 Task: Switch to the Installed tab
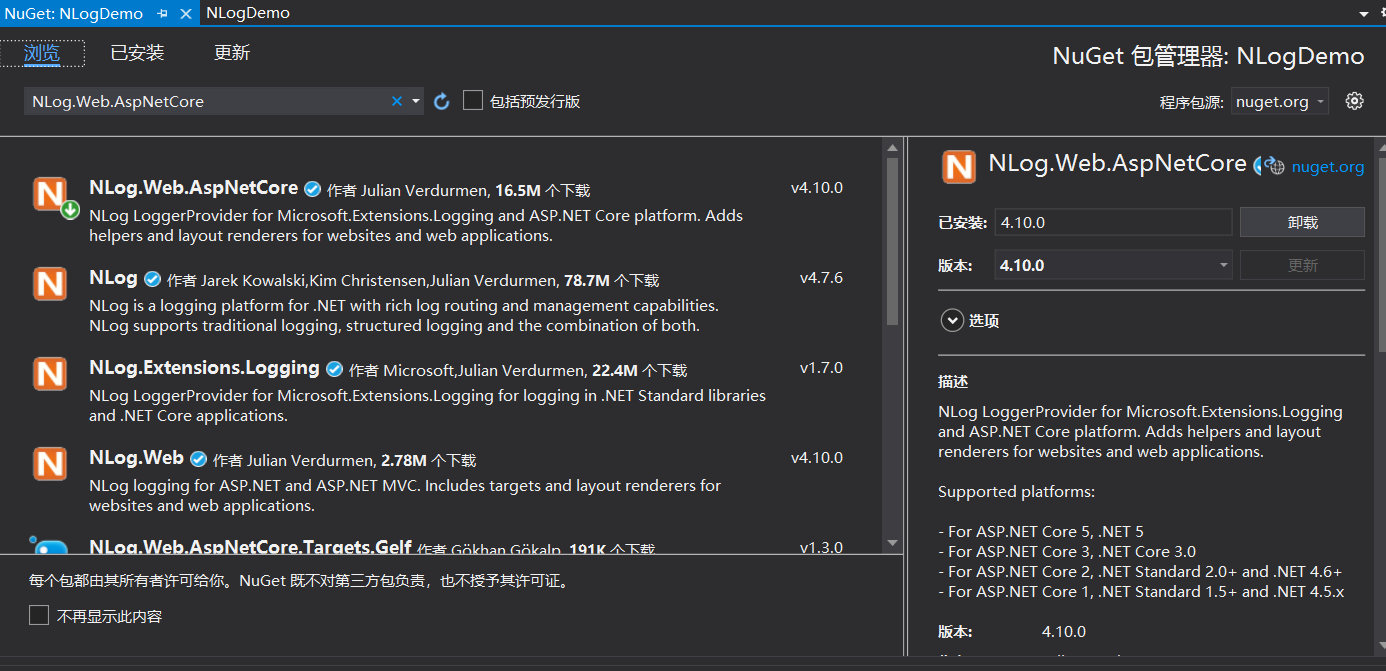coord(137,53)
